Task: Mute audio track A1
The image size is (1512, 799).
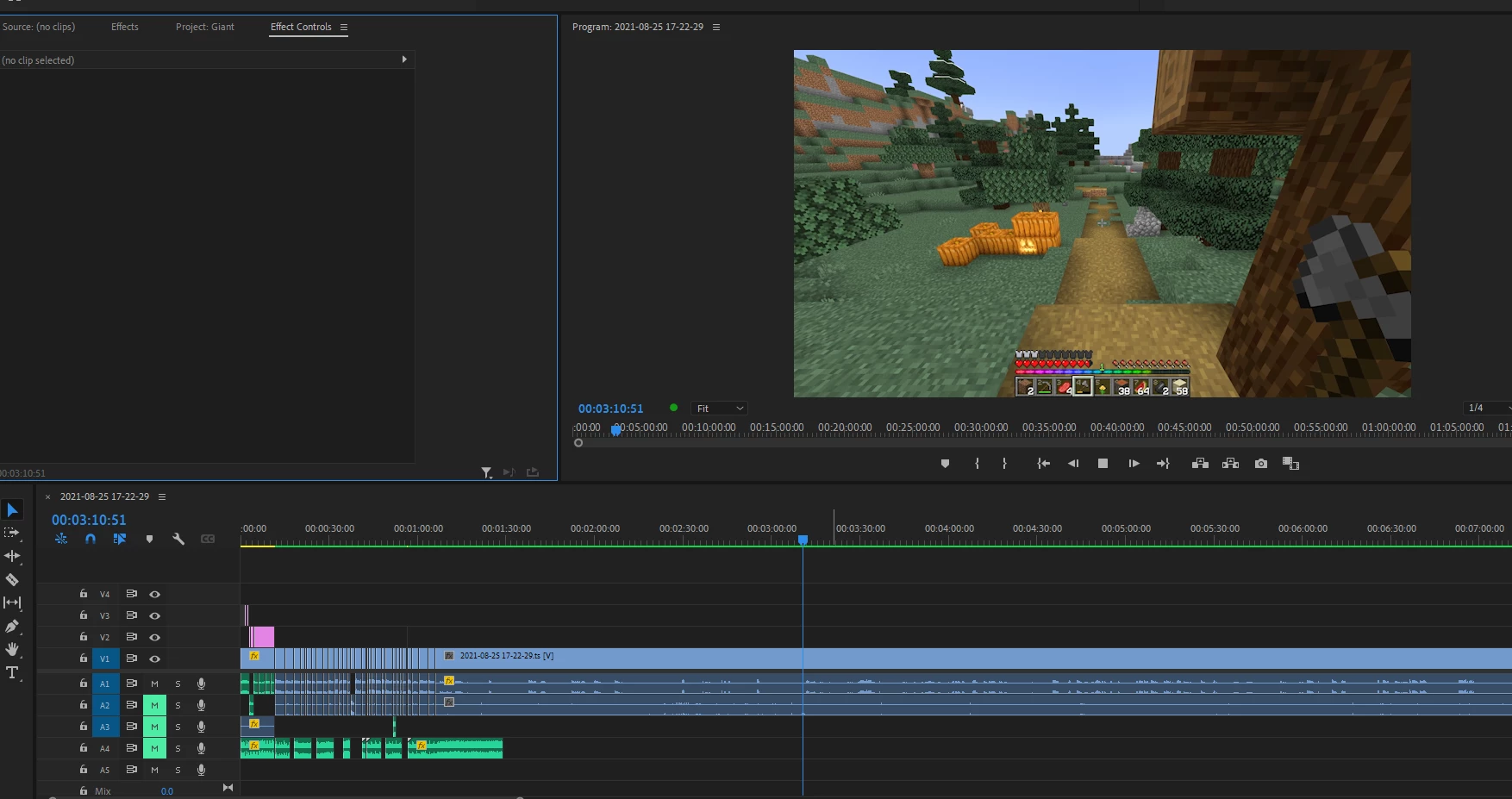Action: click(x=155, y=684)
